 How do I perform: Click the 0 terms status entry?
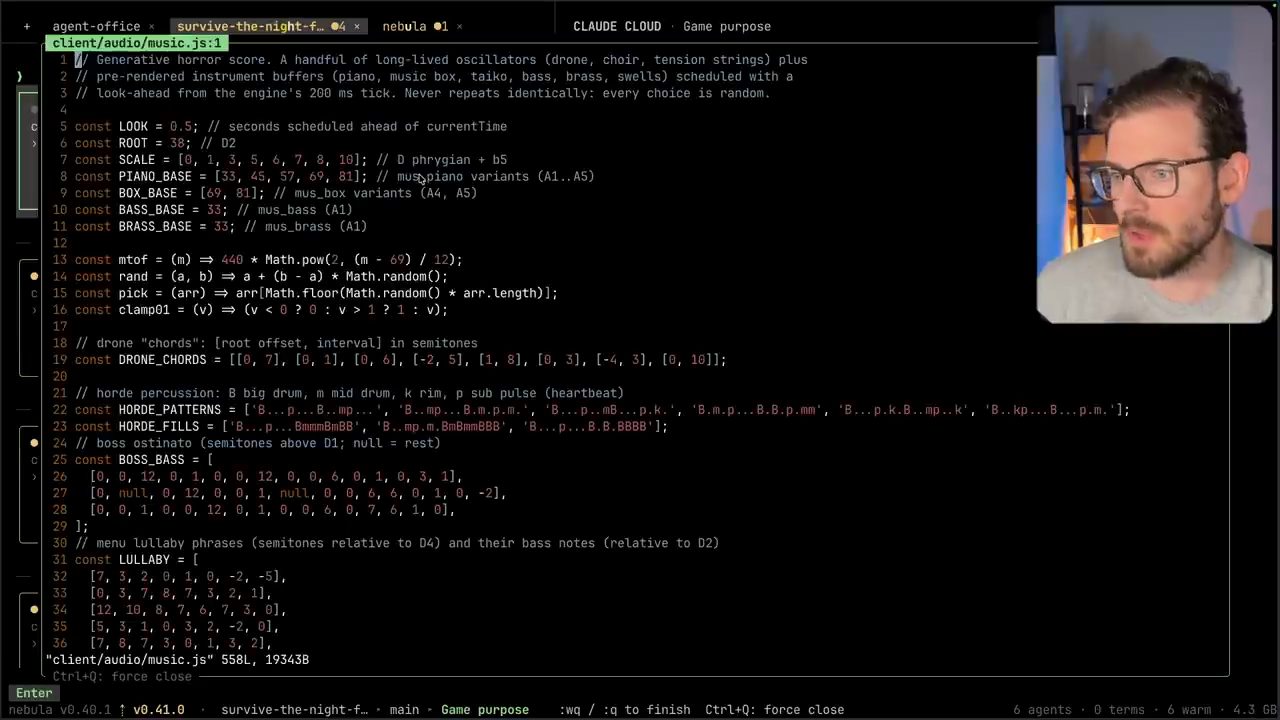1122,710
